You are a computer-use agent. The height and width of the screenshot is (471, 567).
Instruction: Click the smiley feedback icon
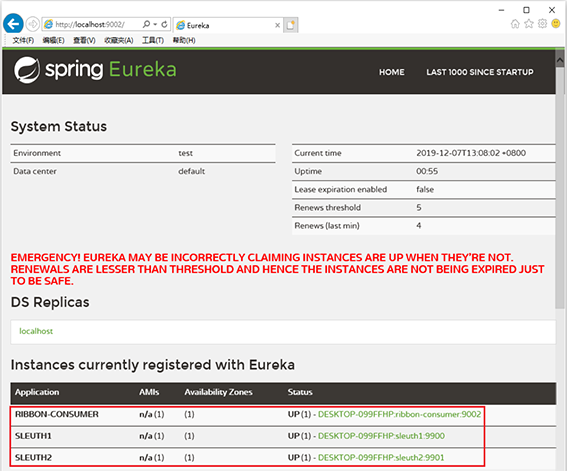(x=556, y=24)
